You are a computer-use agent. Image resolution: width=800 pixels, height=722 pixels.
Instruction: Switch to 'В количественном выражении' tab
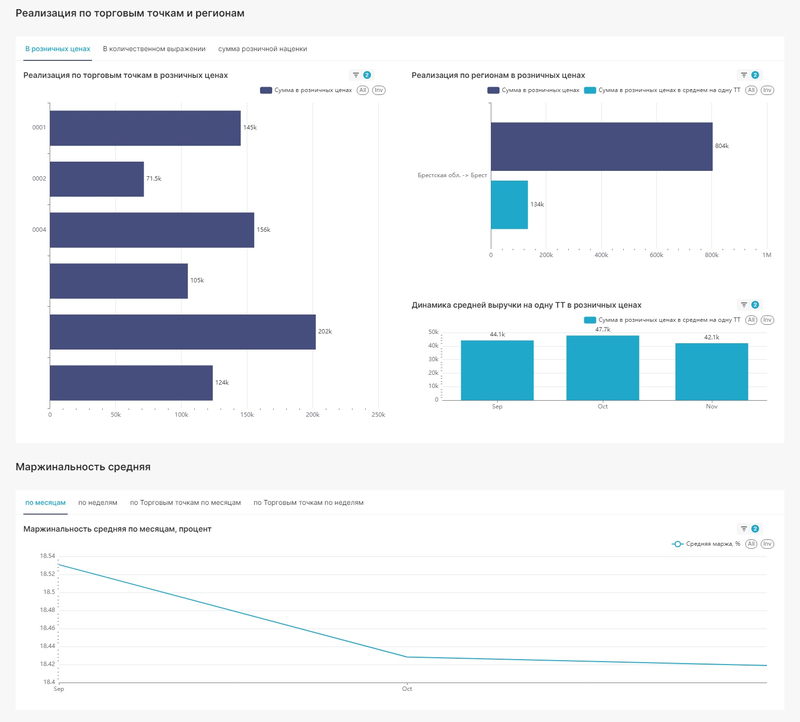point(154,48)
